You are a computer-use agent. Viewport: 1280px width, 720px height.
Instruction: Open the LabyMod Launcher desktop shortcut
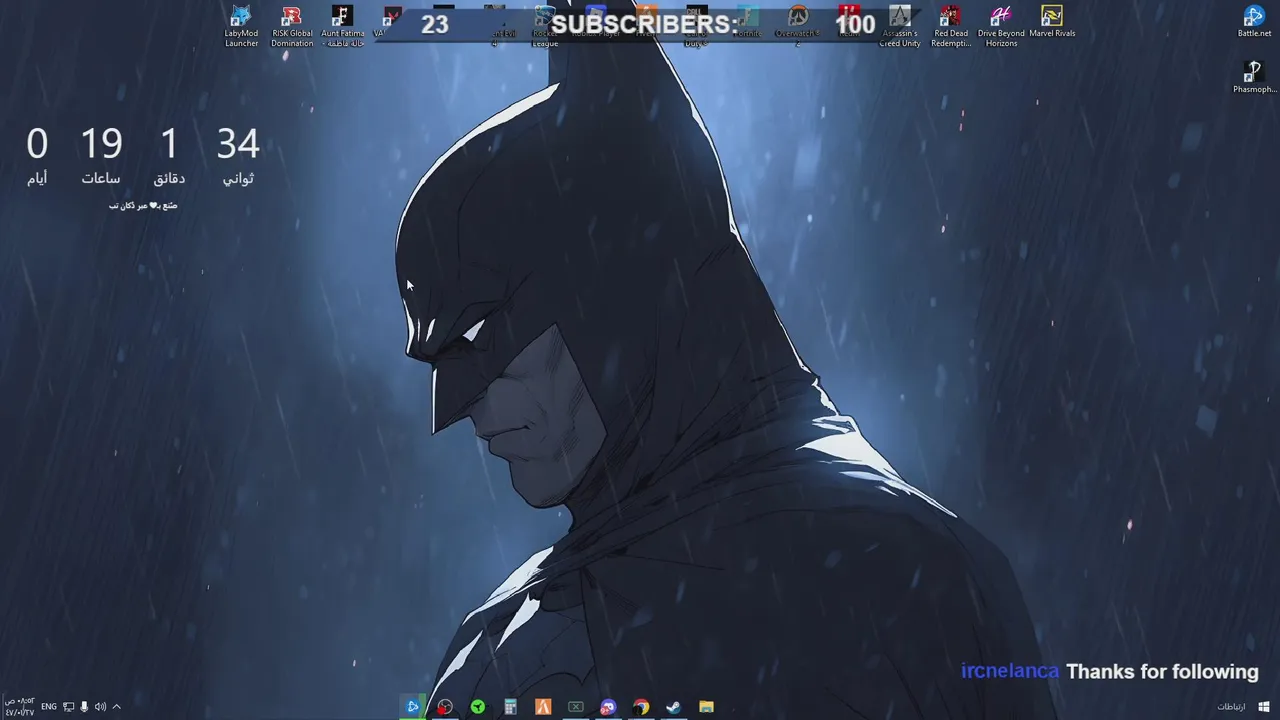(241, 26)
